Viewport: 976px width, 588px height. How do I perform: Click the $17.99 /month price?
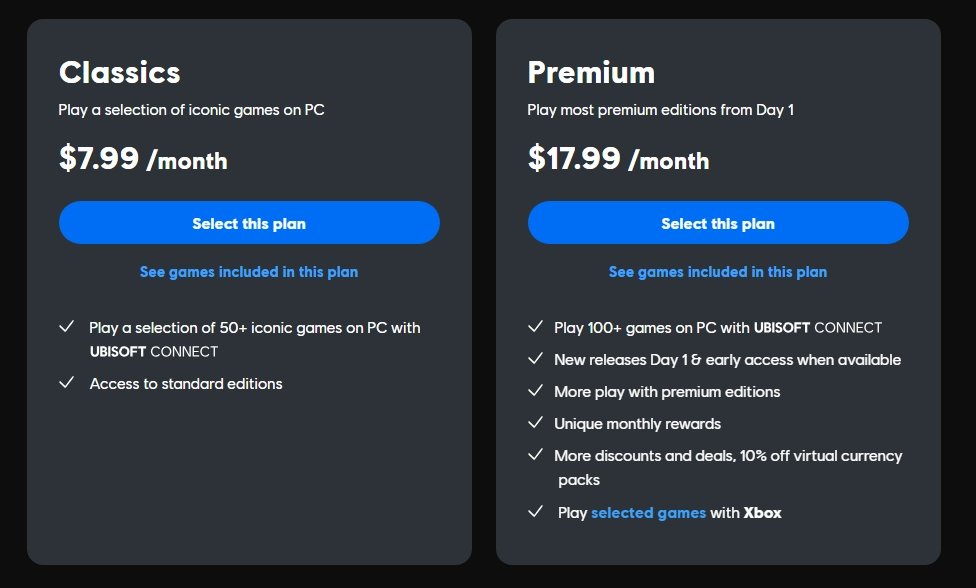(618, 158)
